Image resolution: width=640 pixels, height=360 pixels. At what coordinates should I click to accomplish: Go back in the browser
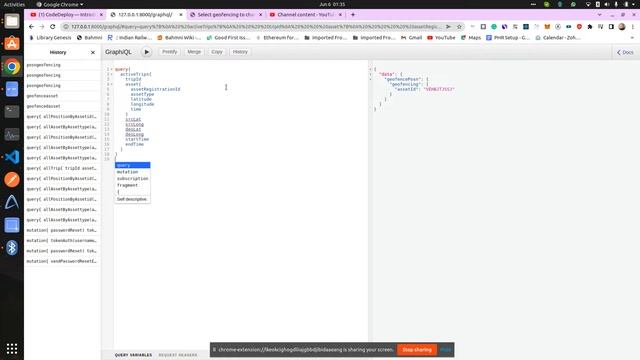[31, 27]
